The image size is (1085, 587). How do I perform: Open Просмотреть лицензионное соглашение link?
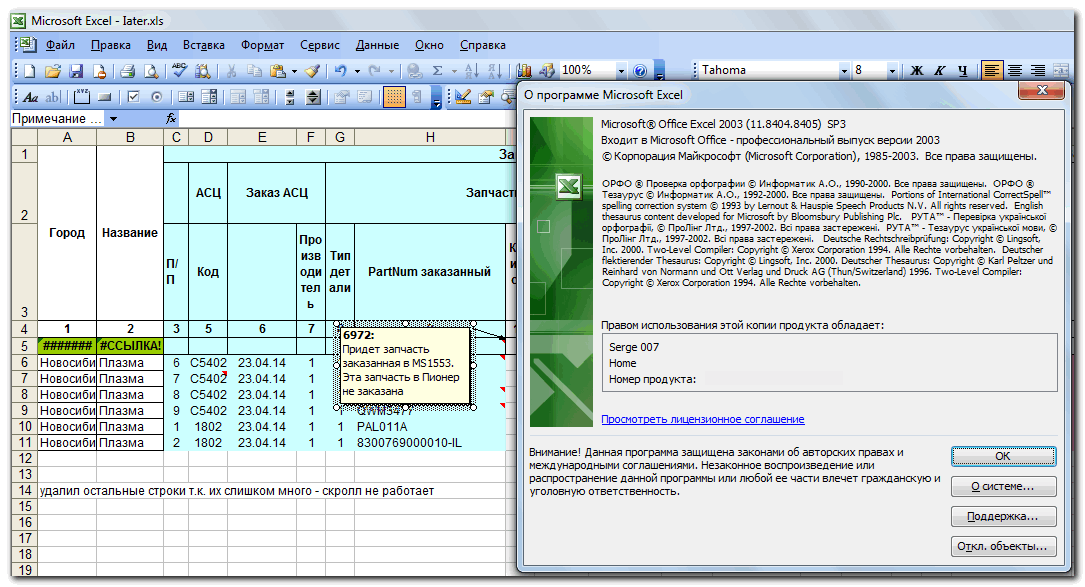(x=702, y=419)
